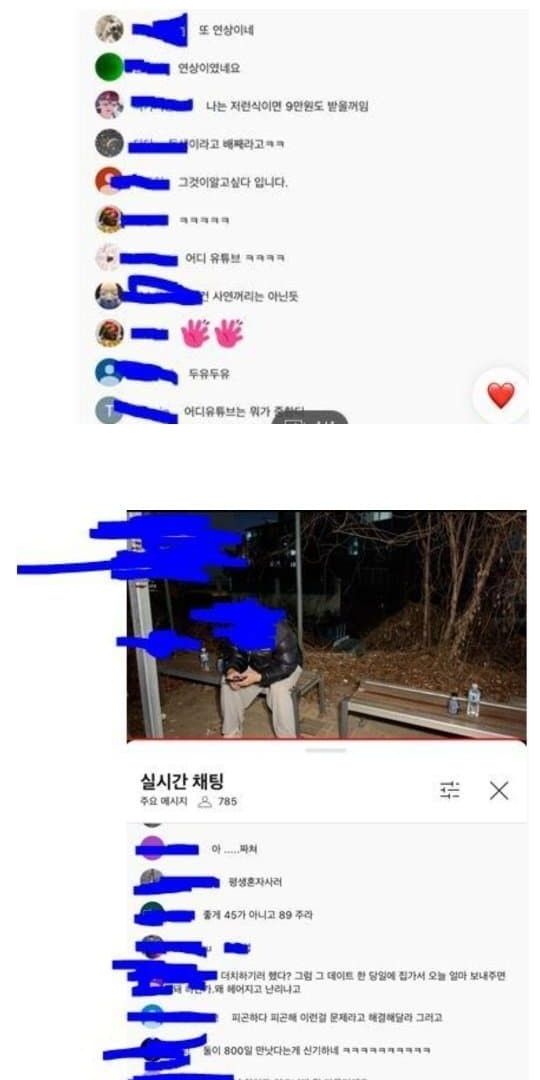
Task: Click avatar next to '아 .....파처' message
Action: (152, 849)
